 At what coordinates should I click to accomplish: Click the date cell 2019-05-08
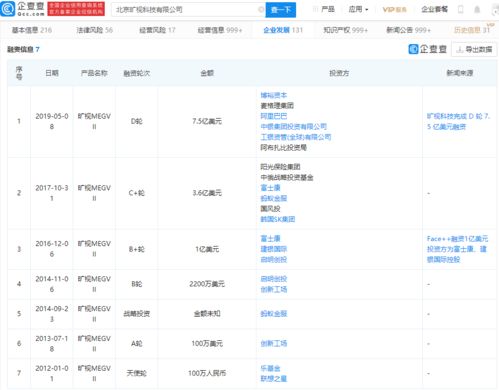click(52, 121)
